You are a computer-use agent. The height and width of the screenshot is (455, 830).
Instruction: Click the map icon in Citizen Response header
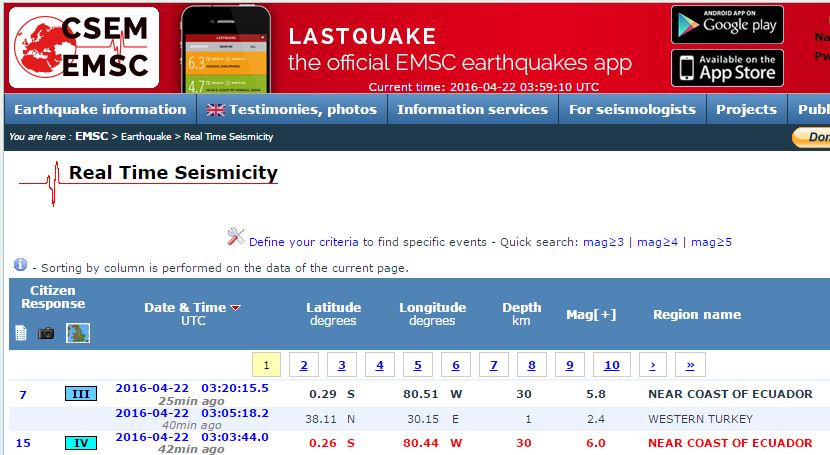pyautogui.click(x=78, y=333)
